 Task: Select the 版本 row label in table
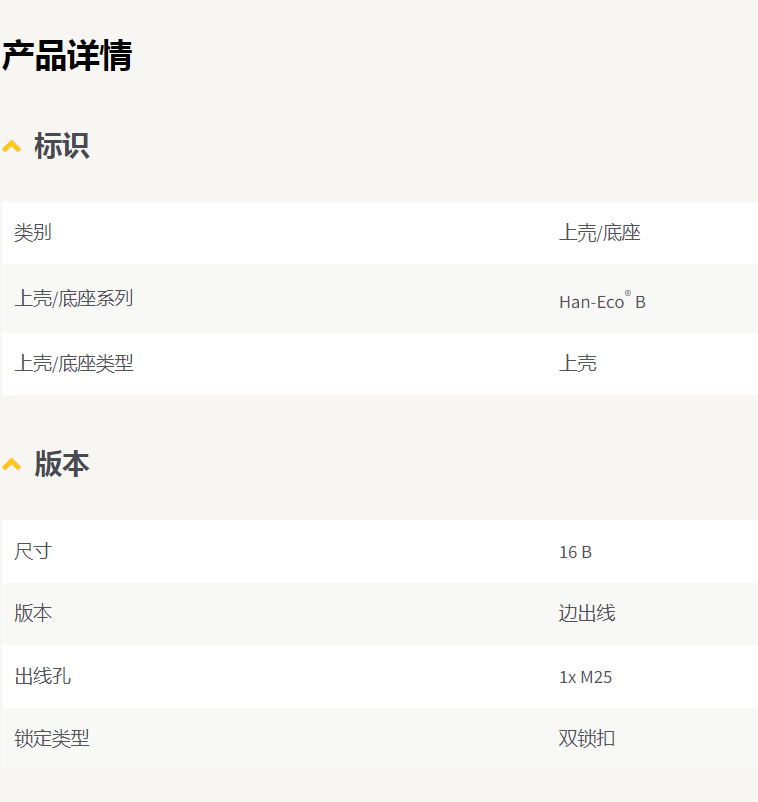[x=33, y=613]
